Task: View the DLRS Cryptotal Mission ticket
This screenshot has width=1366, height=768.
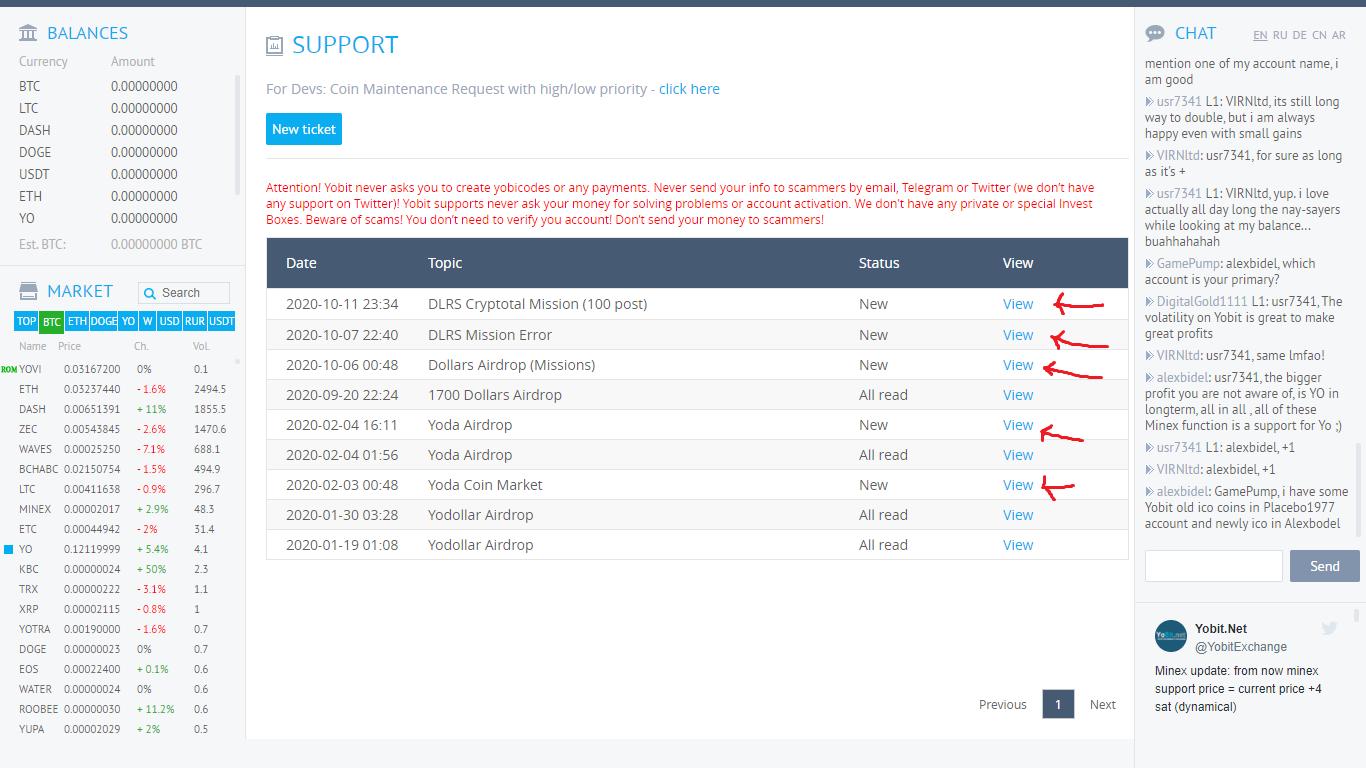Action: pos(1018,304)
